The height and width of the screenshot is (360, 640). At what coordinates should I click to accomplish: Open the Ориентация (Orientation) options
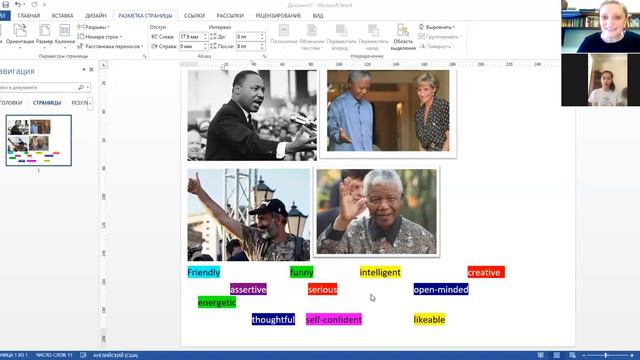(x=20, y=36)
